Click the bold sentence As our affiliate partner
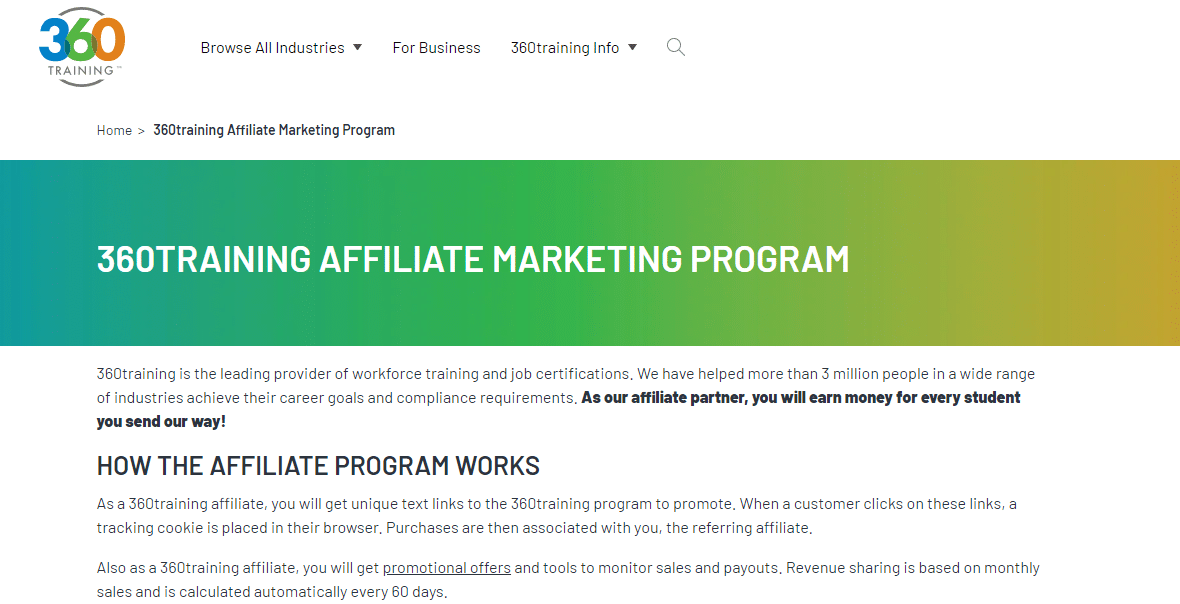 (558, 409)
